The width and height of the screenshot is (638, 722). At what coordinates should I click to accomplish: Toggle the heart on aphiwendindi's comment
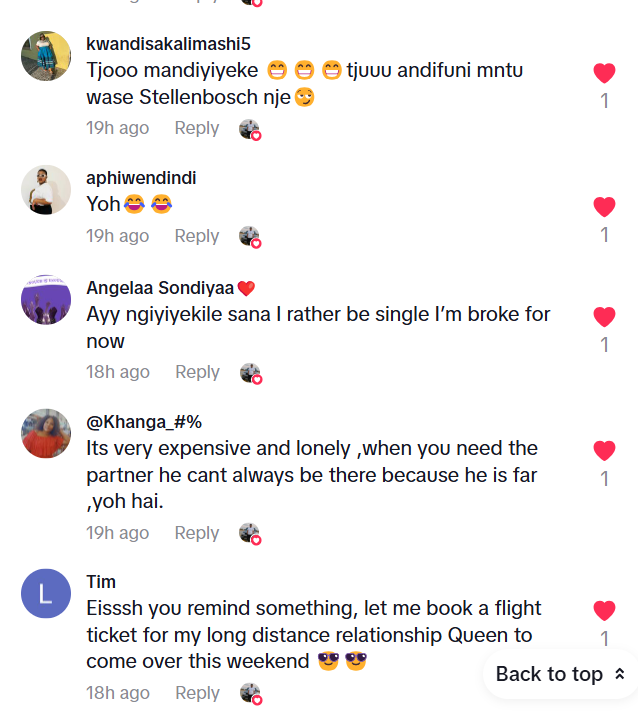604,207
